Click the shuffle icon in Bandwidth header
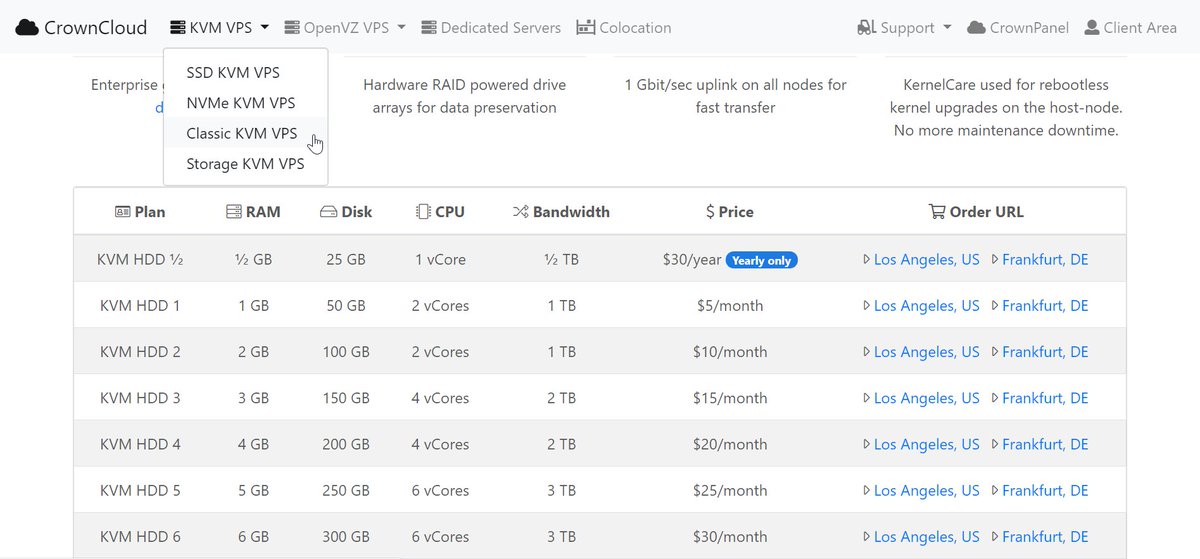 [x=520, y=212]
